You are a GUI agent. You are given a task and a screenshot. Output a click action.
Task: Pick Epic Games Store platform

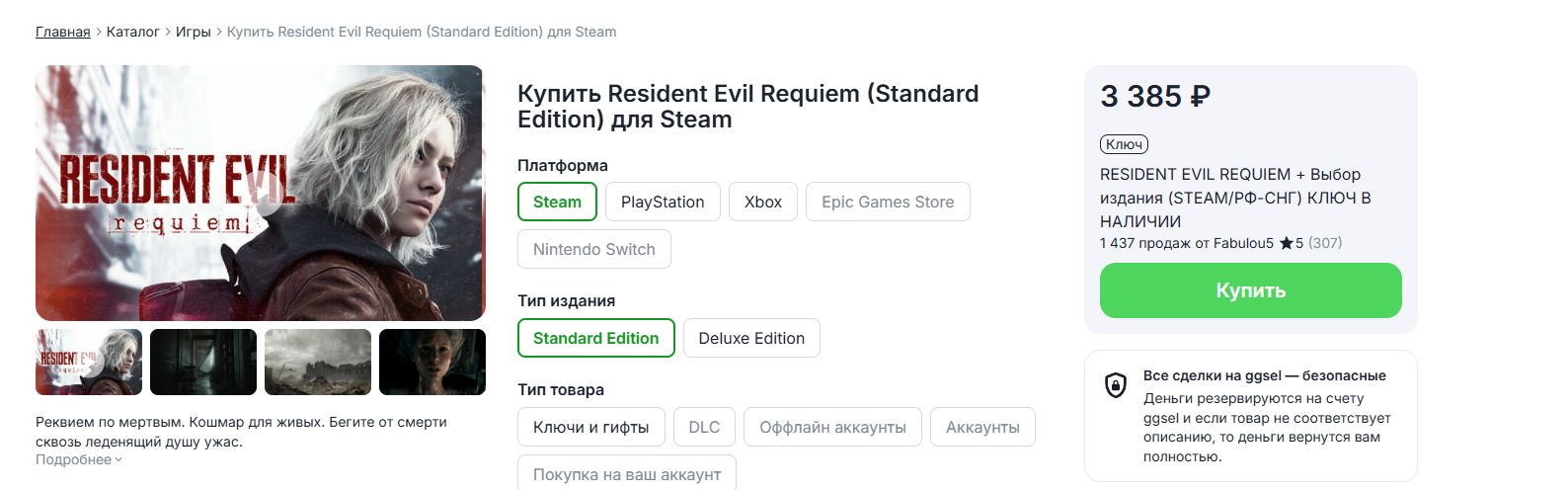click(x=887, y=202)
